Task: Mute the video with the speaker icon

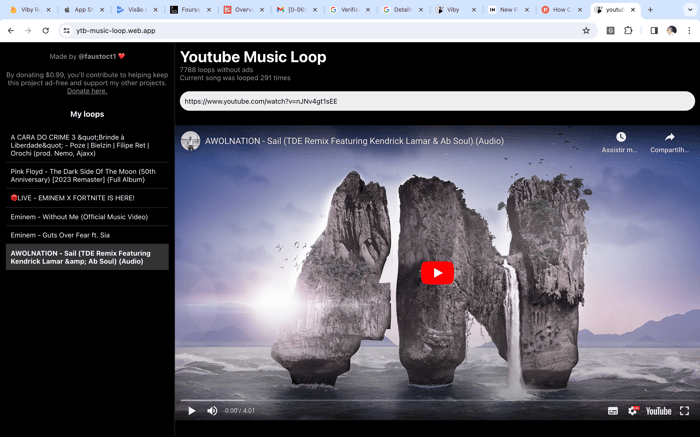Action: click(212, 411)
